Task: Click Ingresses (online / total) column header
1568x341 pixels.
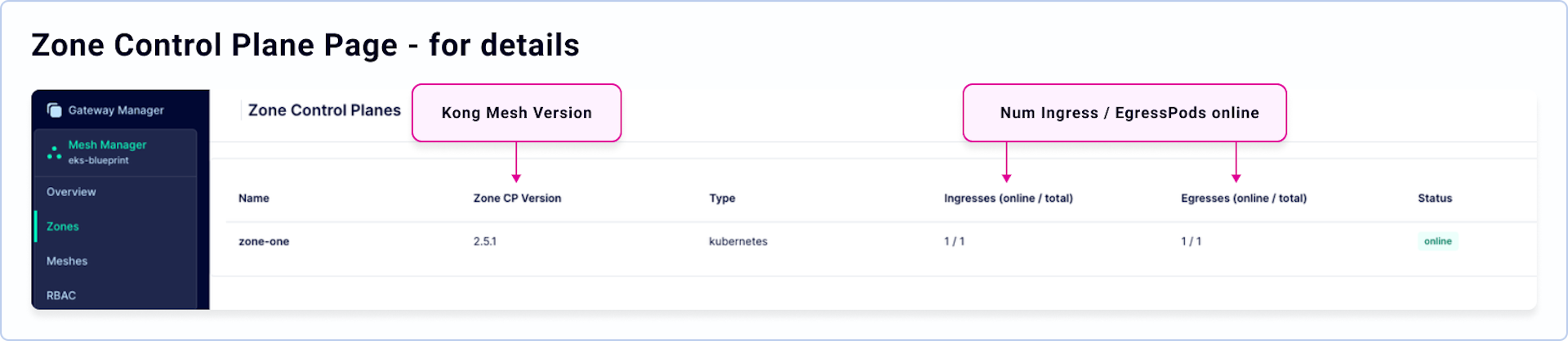Action: click(x=1008, y=198)
